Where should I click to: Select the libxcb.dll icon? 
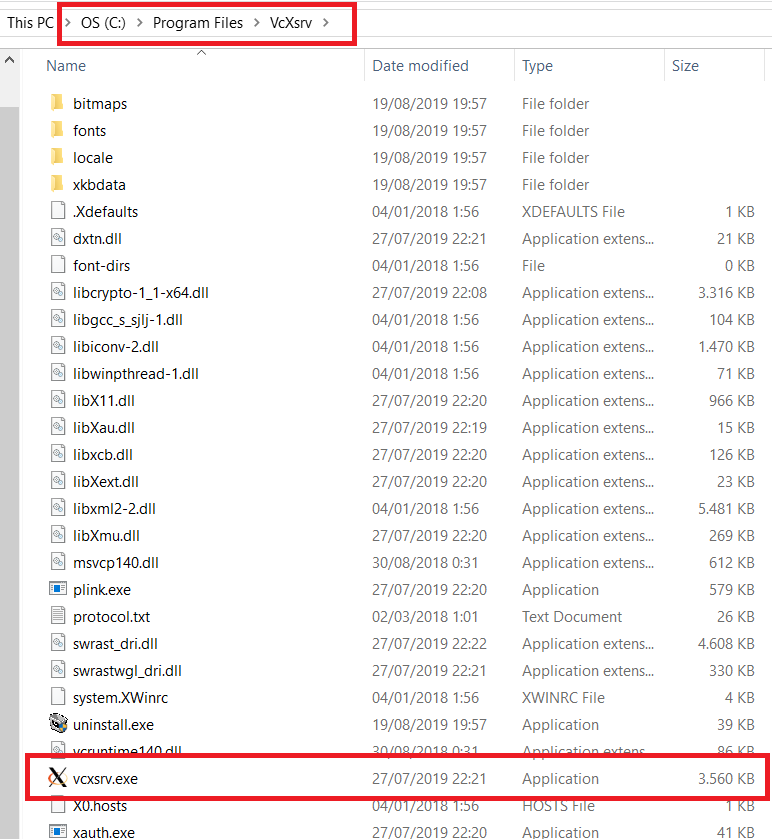[x=58, y=453]
